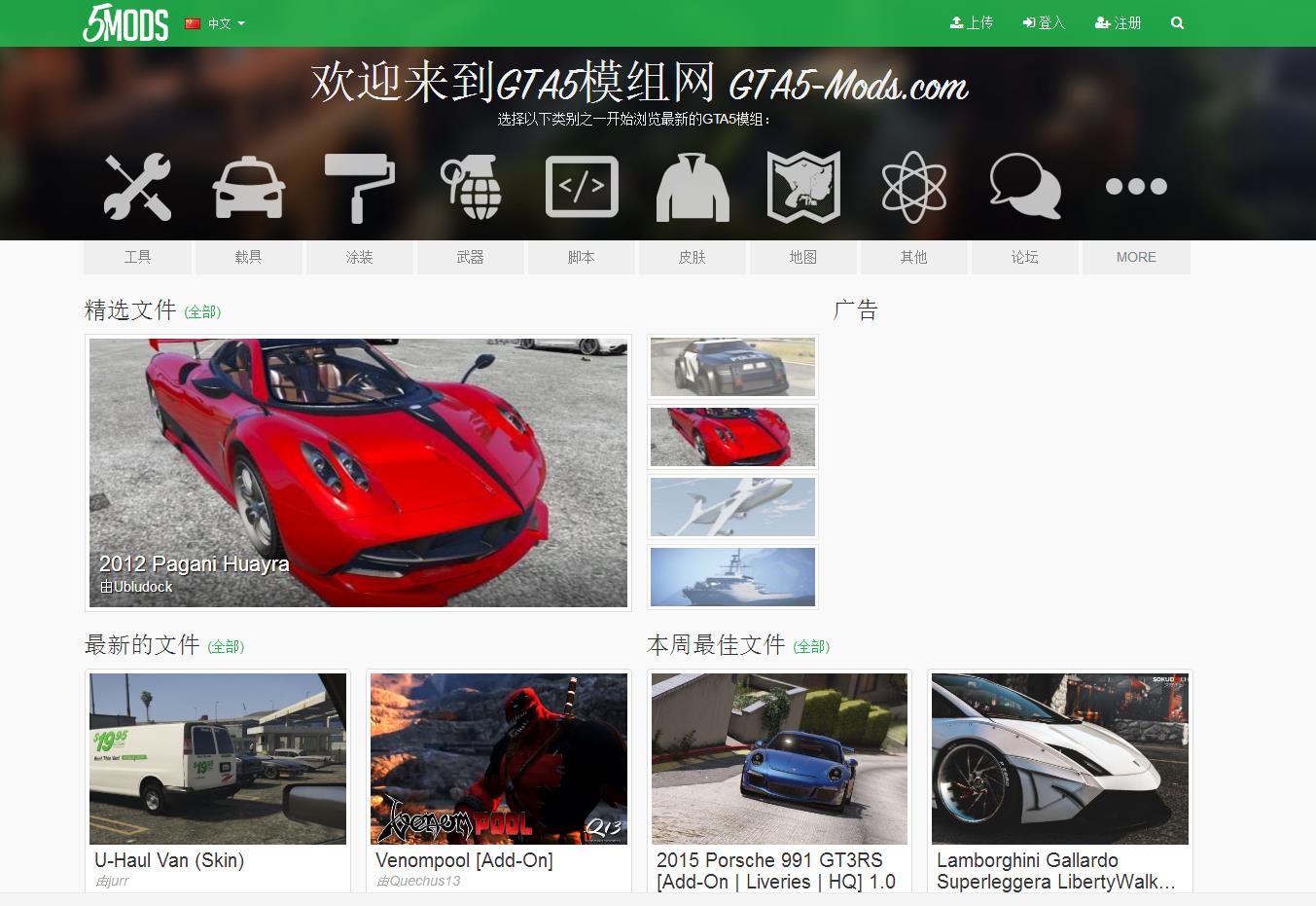Select the grenade weapons icon
1316x906 pixels.
coord(471,187)
